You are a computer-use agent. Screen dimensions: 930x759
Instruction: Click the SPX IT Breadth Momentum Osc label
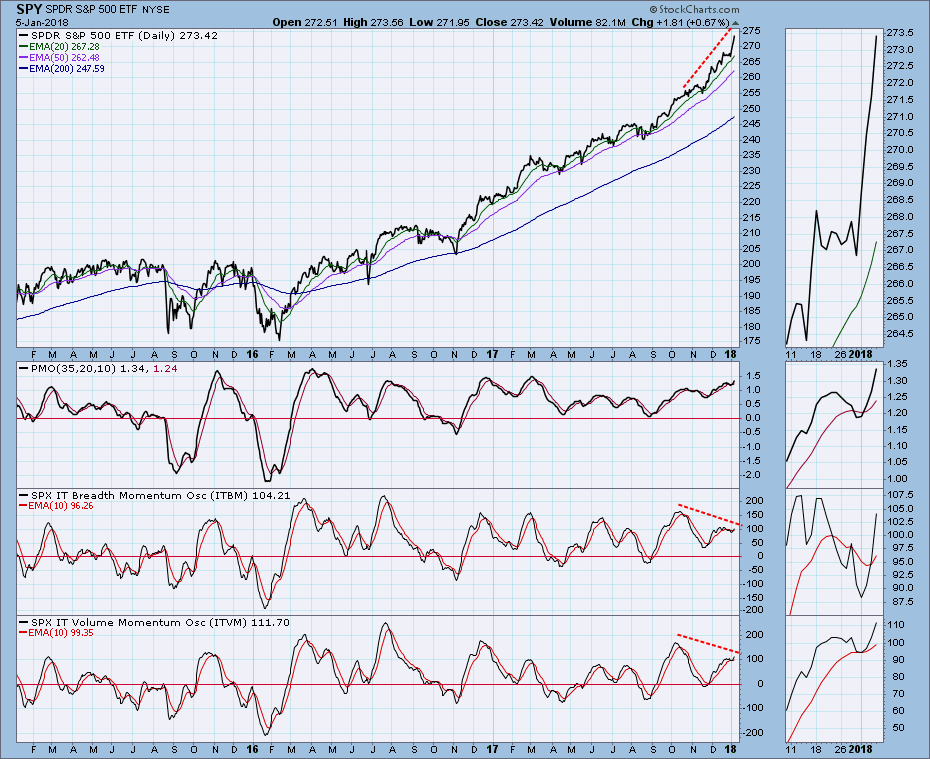[155, 496]
